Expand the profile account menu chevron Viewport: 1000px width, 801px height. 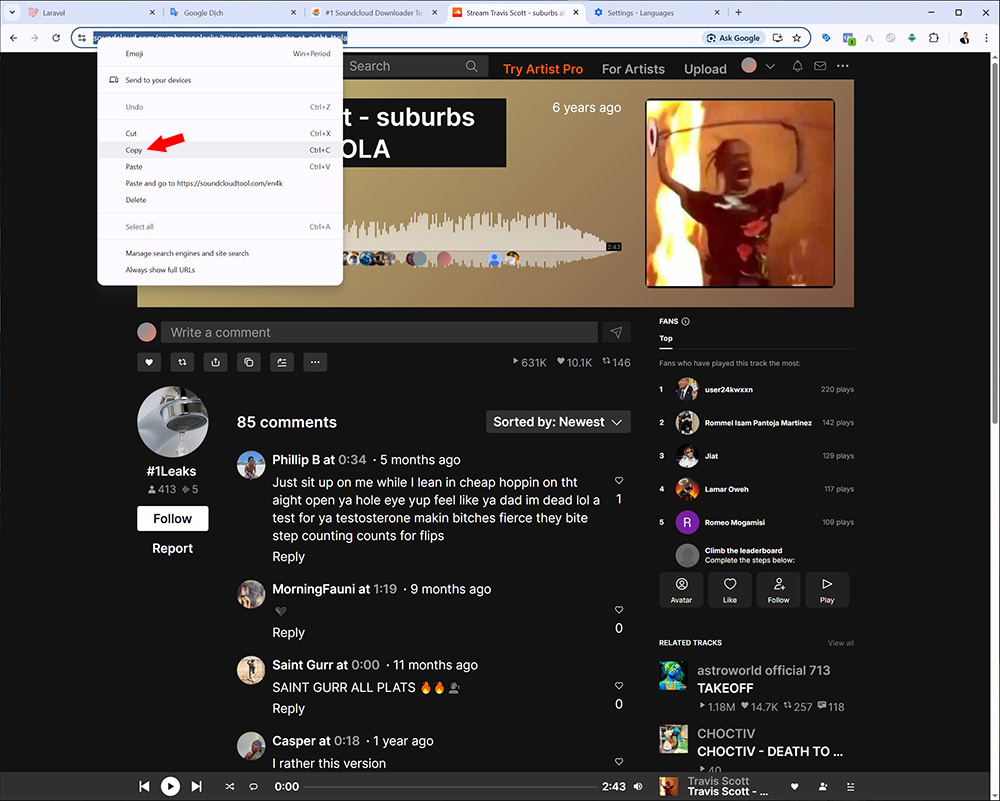pyautogui.click(x=771, y=68)
